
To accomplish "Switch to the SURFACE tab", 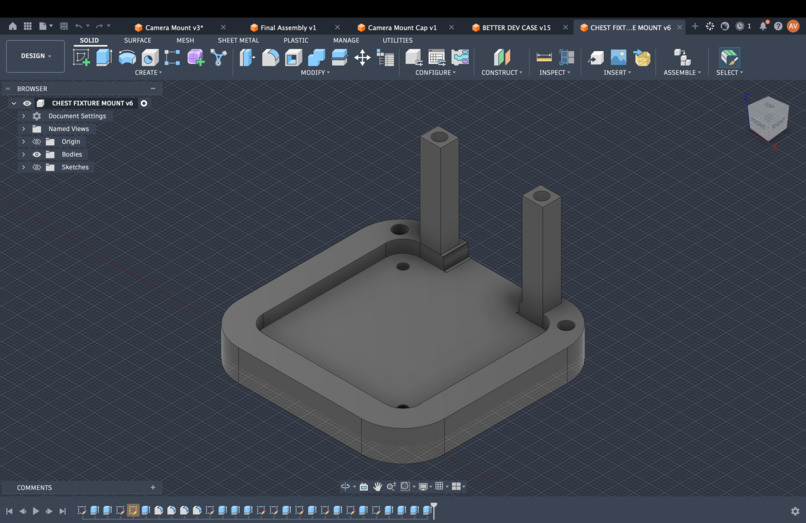I will pyautogui.click(x=137, y=40).
